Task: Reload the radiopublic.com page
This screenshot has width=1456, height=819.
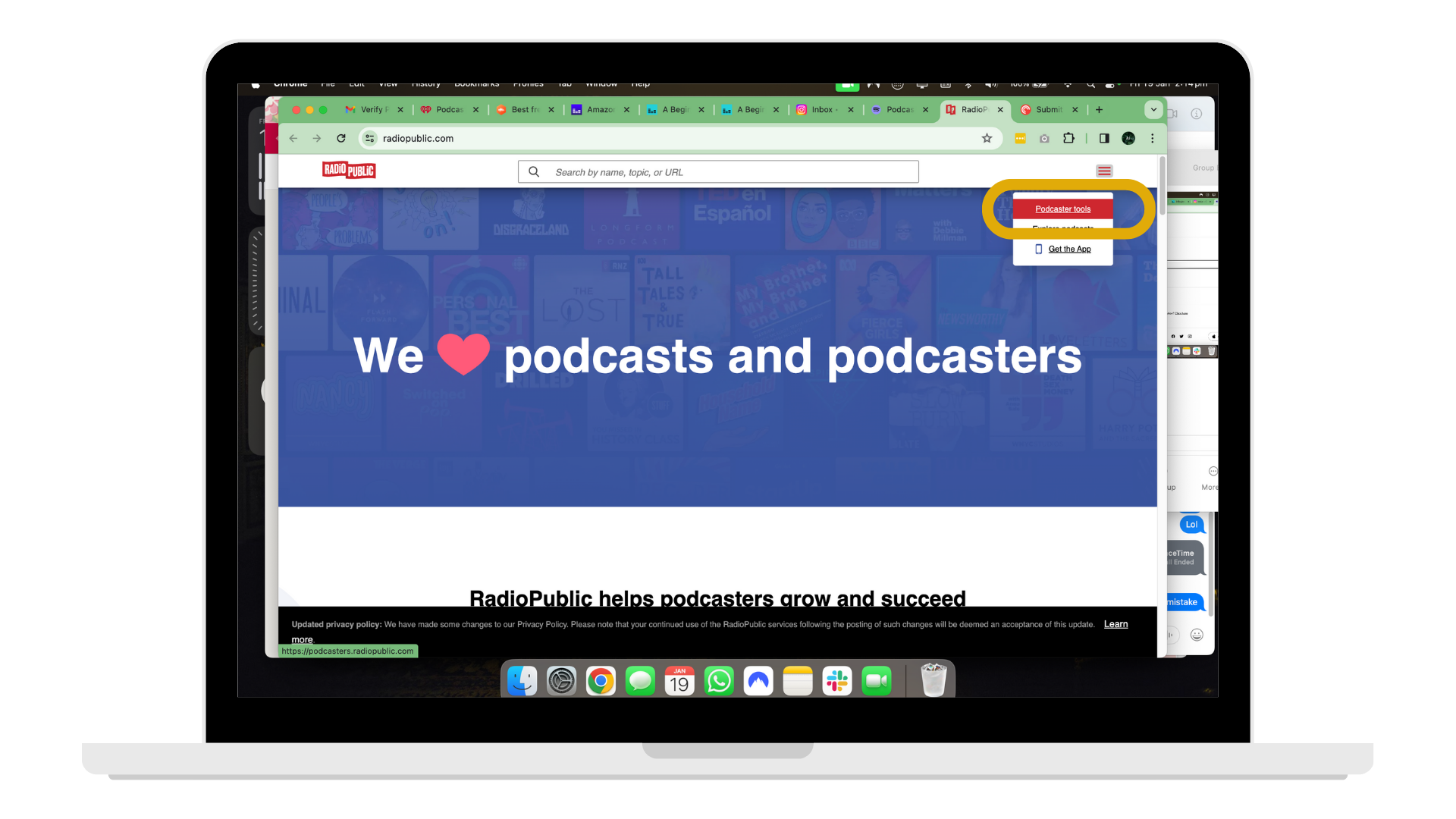Action: click(x=341, y=139)
